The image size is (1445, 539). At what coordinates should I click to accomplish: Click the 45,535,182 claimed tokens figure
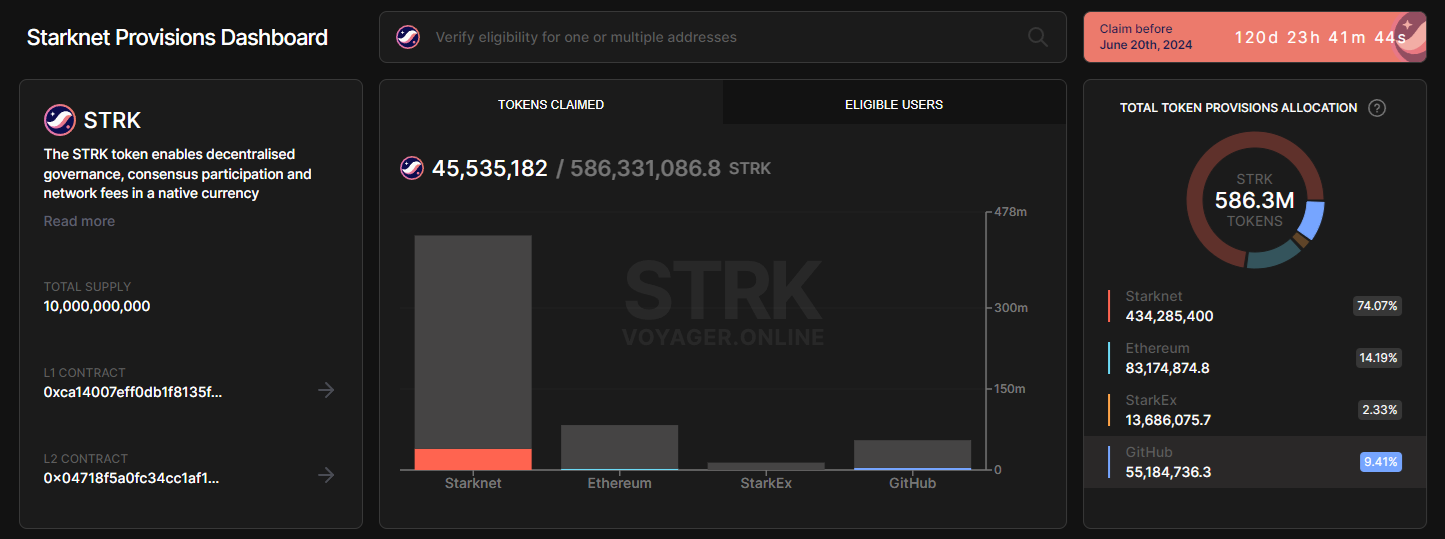490,168
